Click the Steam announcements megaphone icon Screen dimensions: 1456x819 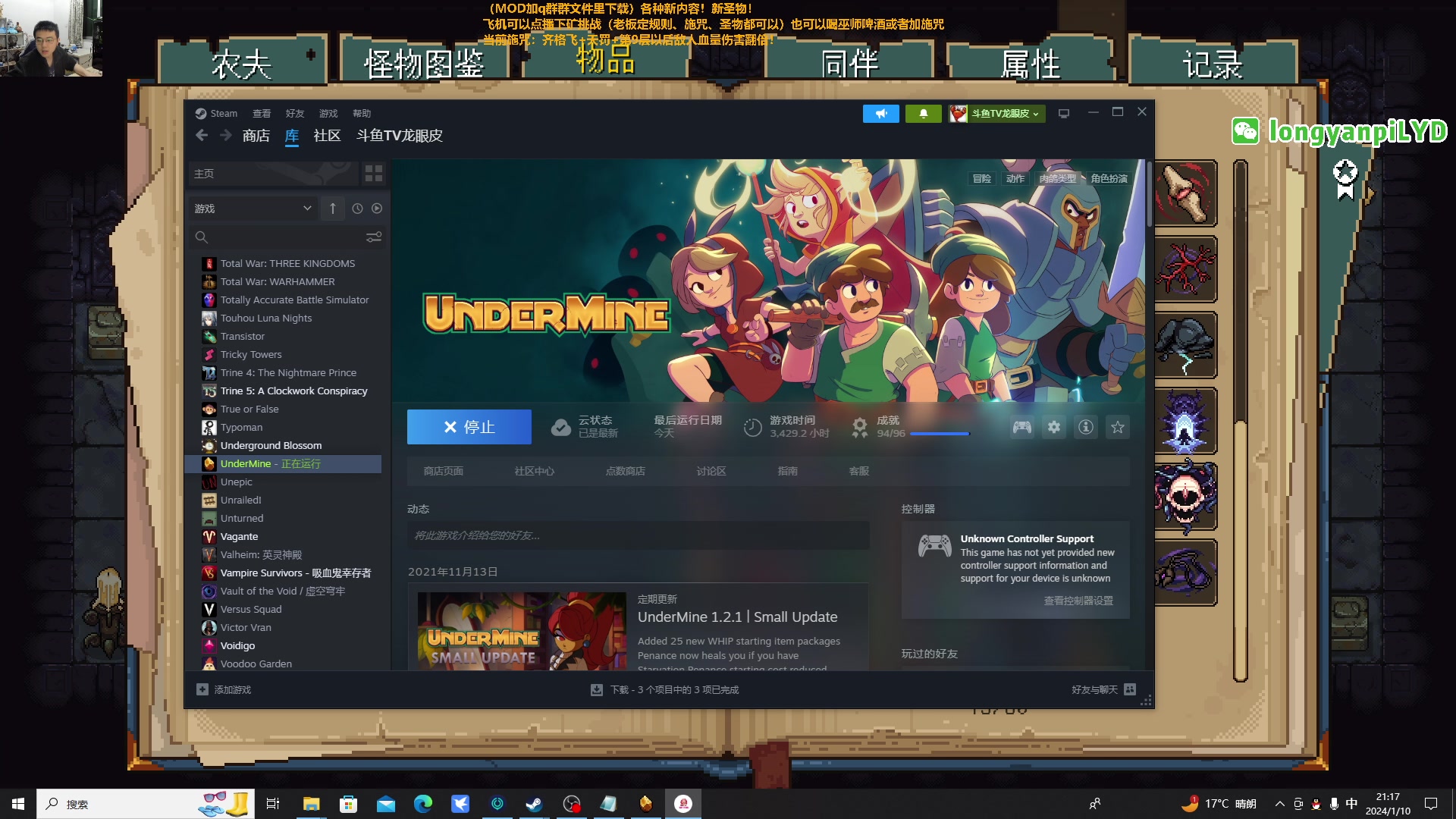880,114
